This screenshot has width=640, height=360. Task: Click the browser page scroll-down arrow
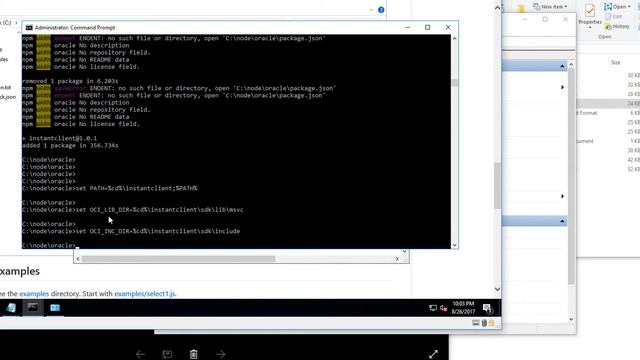[497, 289]
